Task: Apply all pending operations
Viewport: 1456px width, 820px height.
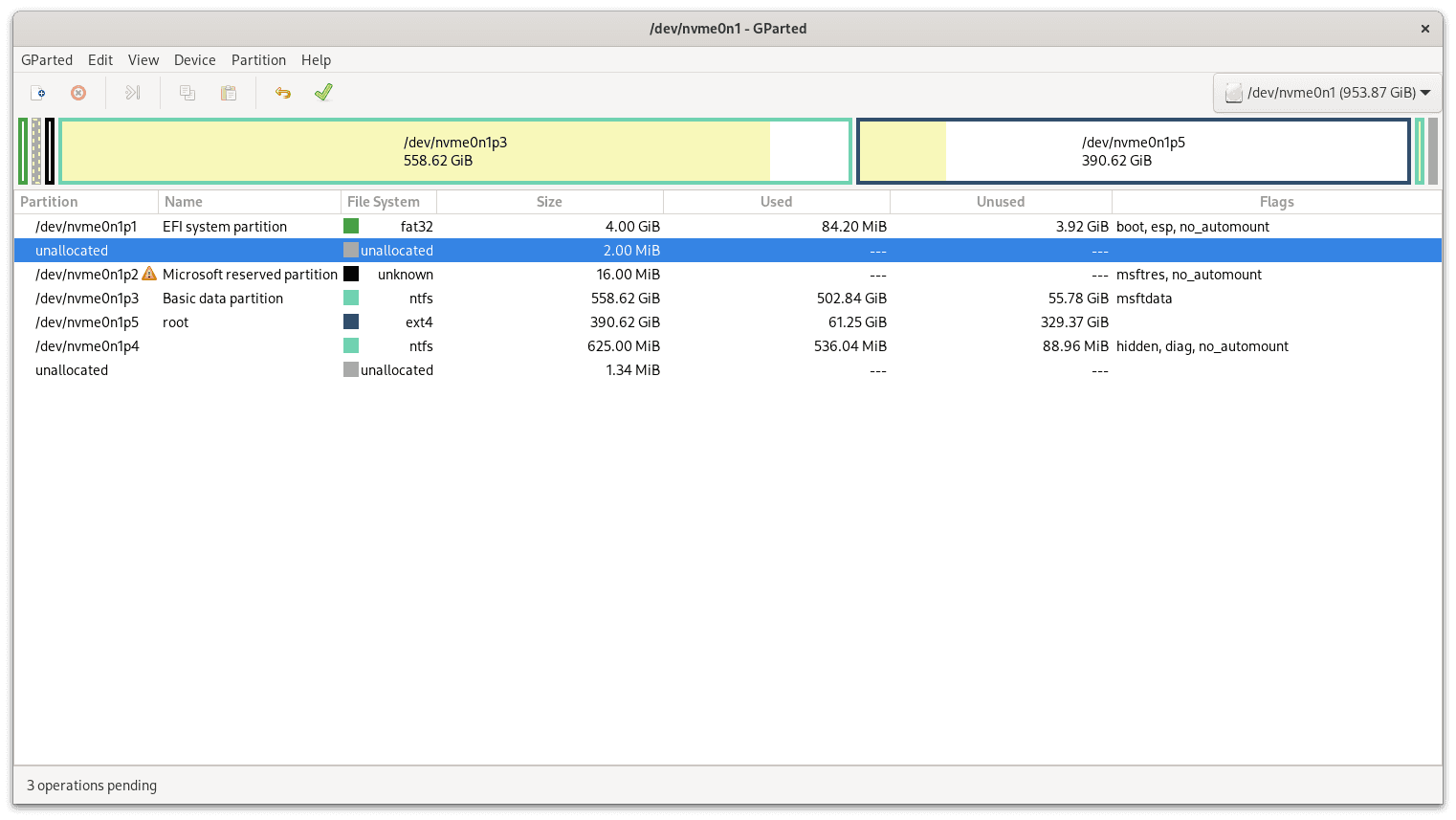Action: pyautogui.click(x=322, y=92)
